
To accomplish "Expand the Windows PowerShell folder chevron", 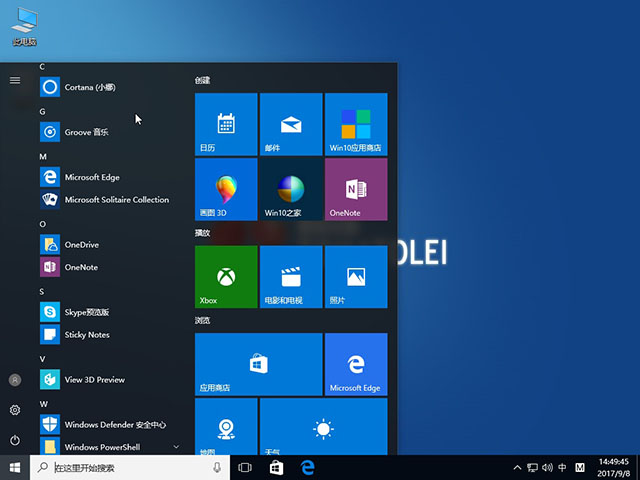I will 176,447.
